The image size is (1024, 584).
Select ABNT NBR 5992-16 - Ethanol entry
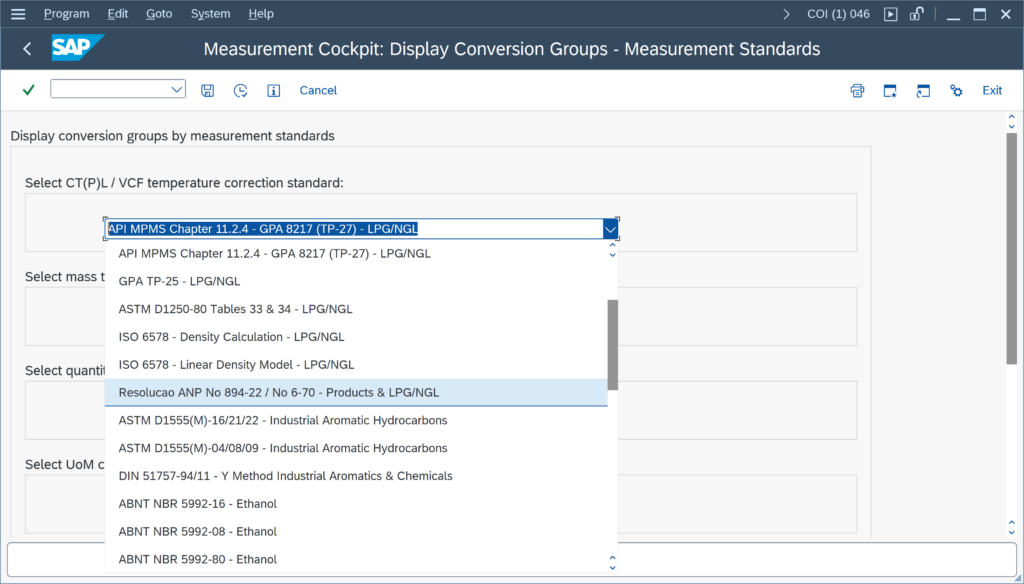point(197,504)
